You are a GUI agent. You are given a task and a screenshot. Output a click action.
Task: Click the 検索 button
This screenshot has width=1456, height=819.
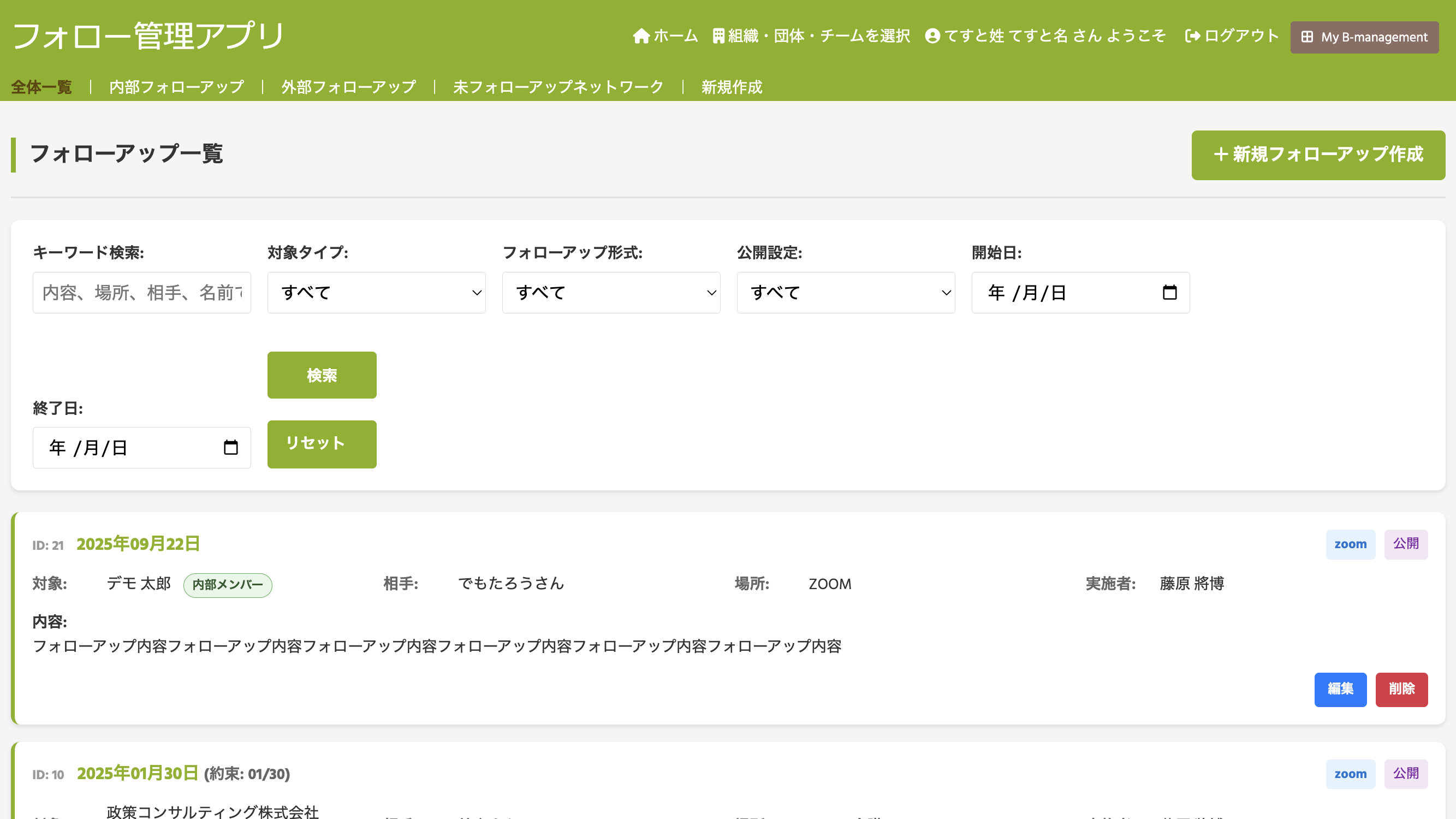[x=322, y=375]
